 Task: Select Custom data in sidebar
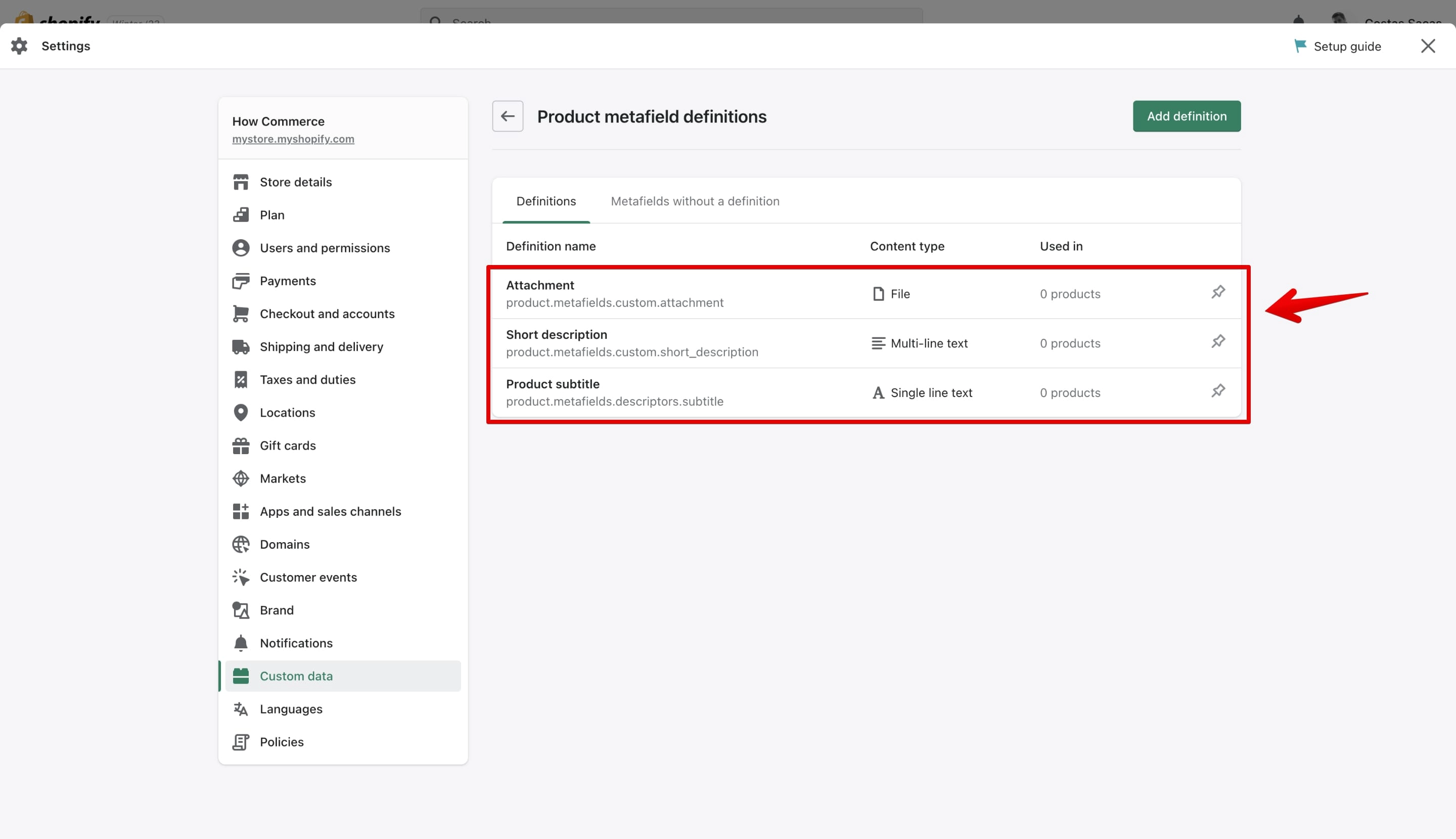343,676
